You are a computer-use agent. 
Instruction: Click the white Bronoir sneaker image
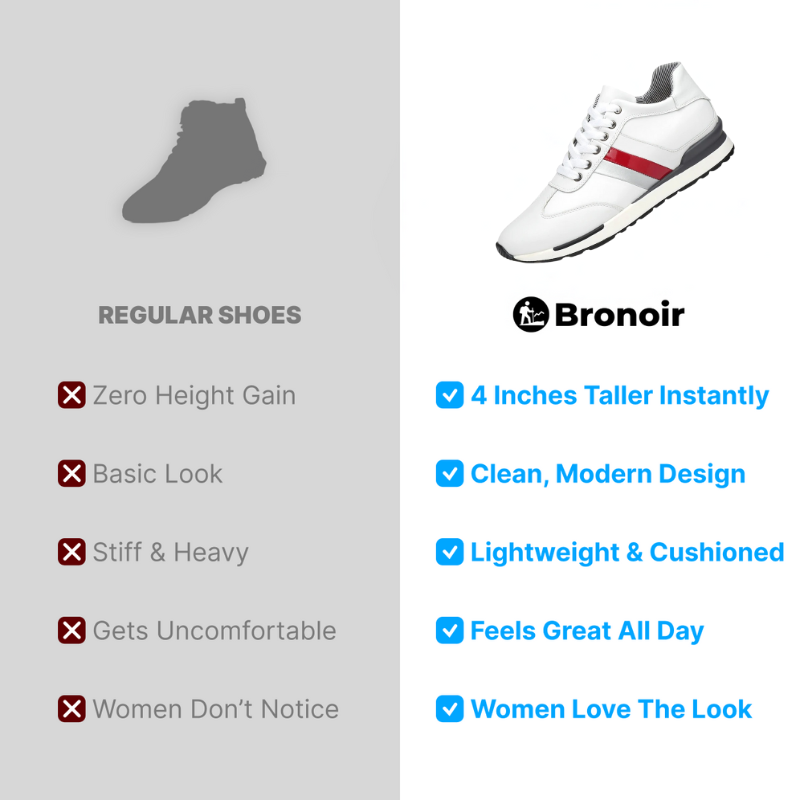pyautogui.click(x=615, y=162)
